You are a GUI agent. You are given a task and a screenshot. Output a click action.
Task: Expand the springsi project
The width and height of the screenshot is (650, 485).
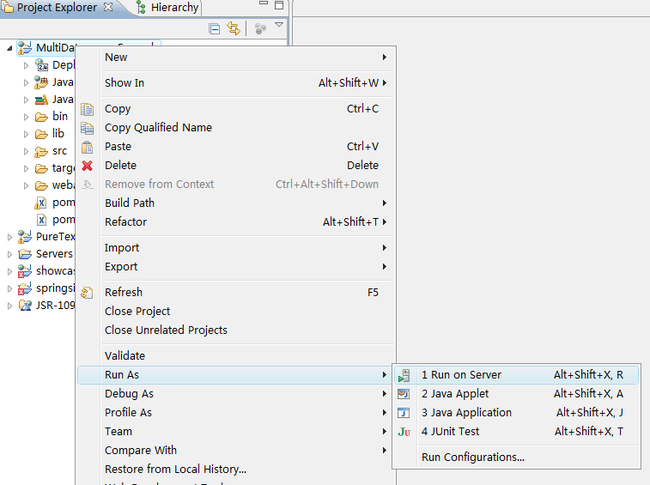(x=10, y=289)
